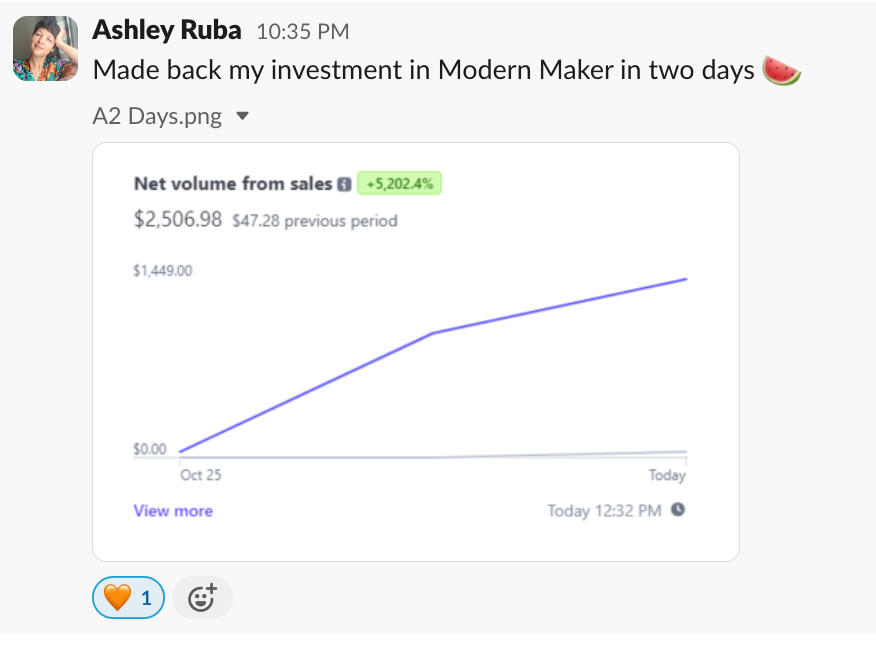Click the View more link
This screenshot has height=654, width=876.
pyautogui.click(x=173, y=511)
